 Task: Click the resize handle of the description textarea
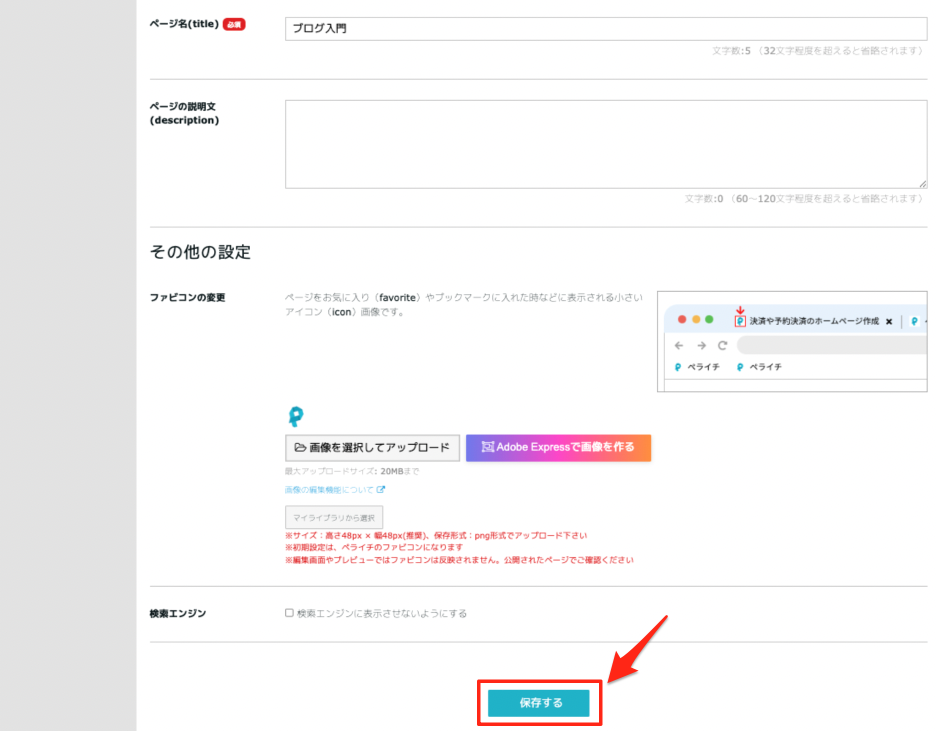[x=922, y=184]
